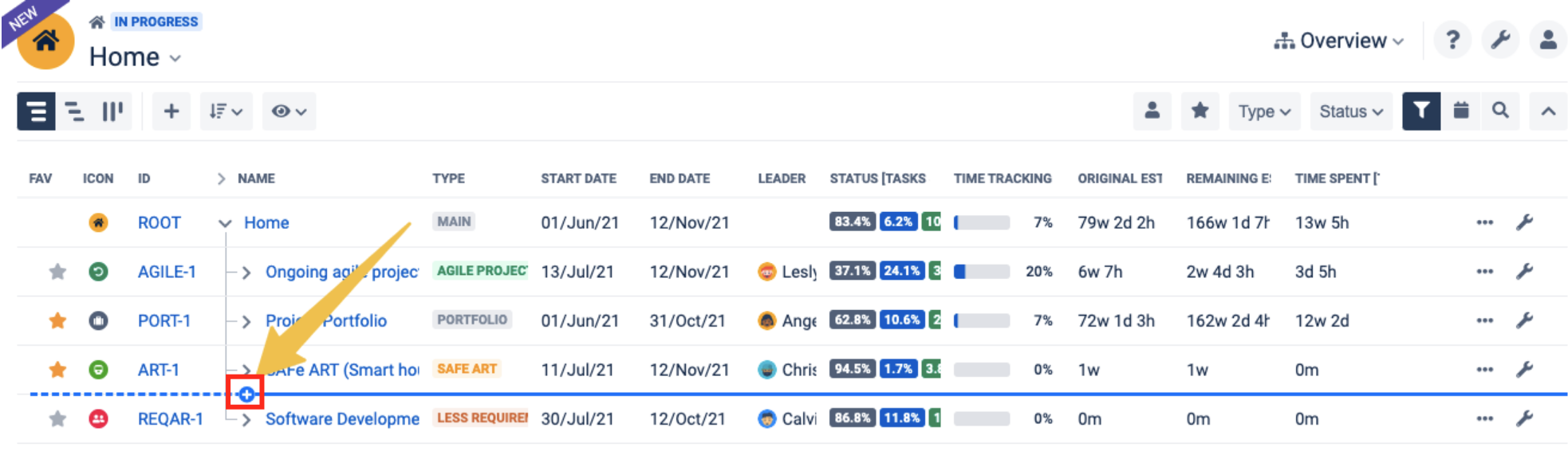Open the REQAR-1 link

pos(170,418)
